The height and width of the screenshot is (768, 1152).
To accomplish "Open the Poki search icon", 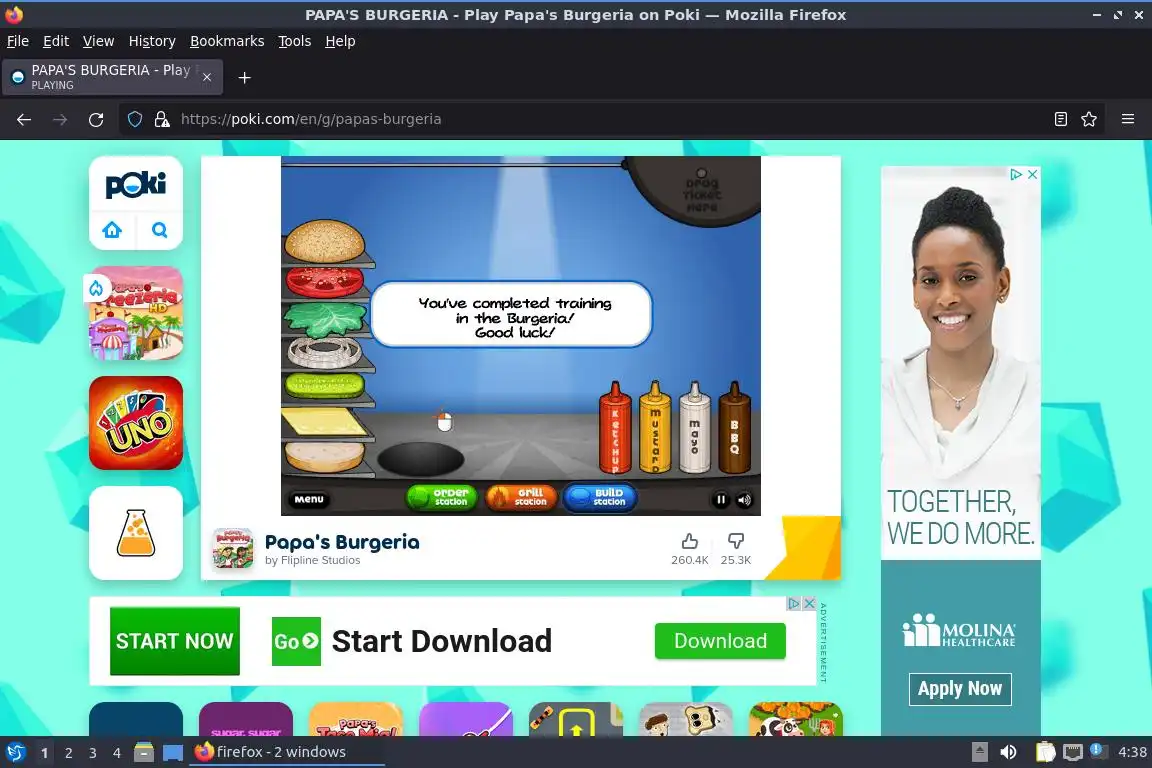I will tap(159, 230).
